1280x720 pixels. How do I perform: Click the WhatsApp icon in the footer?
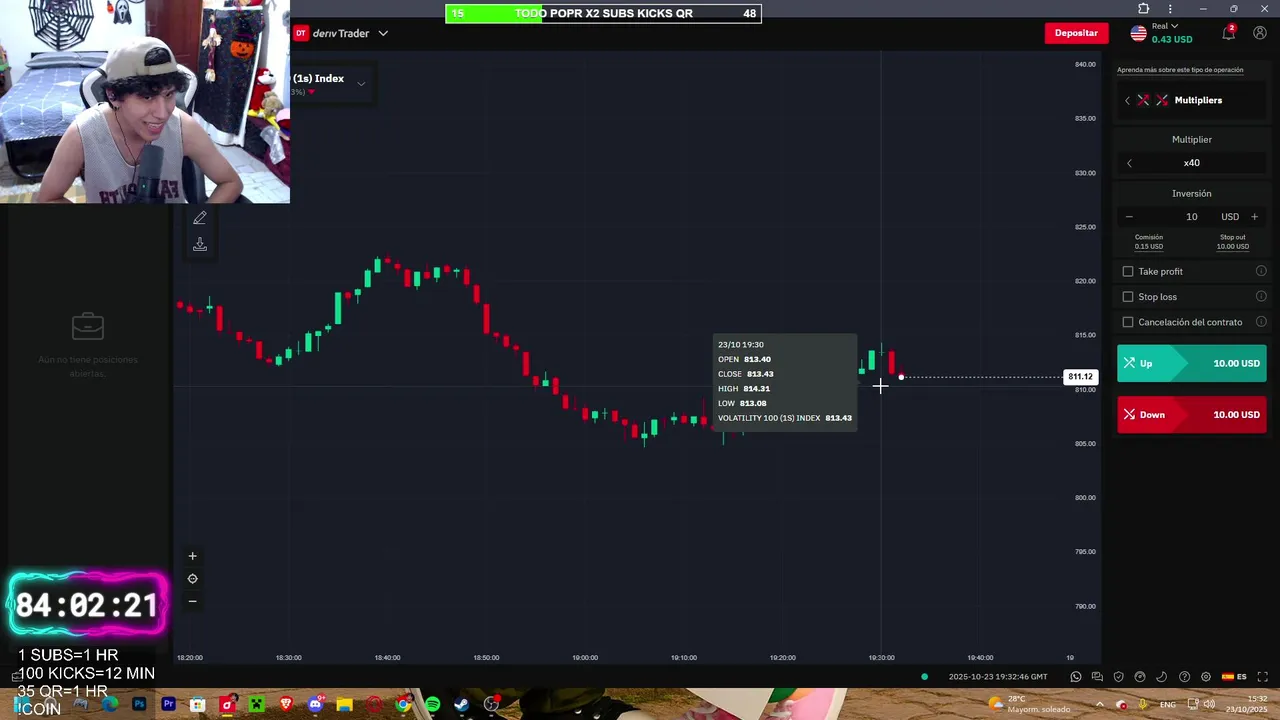pos(1076,677)
